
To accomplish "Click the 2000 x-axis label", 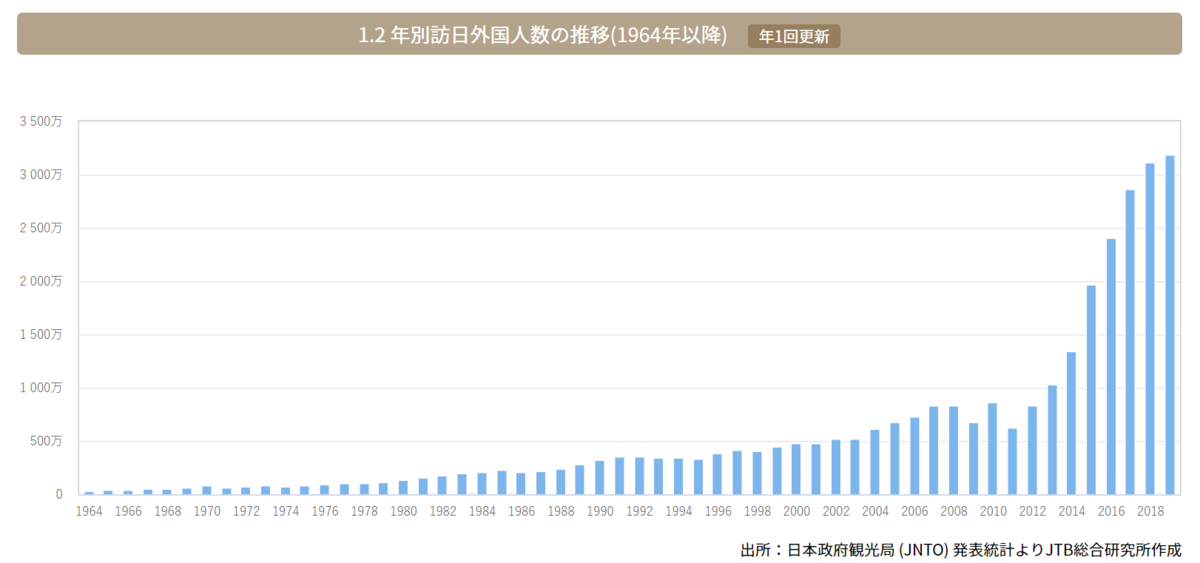I will (x=796, y=511).
